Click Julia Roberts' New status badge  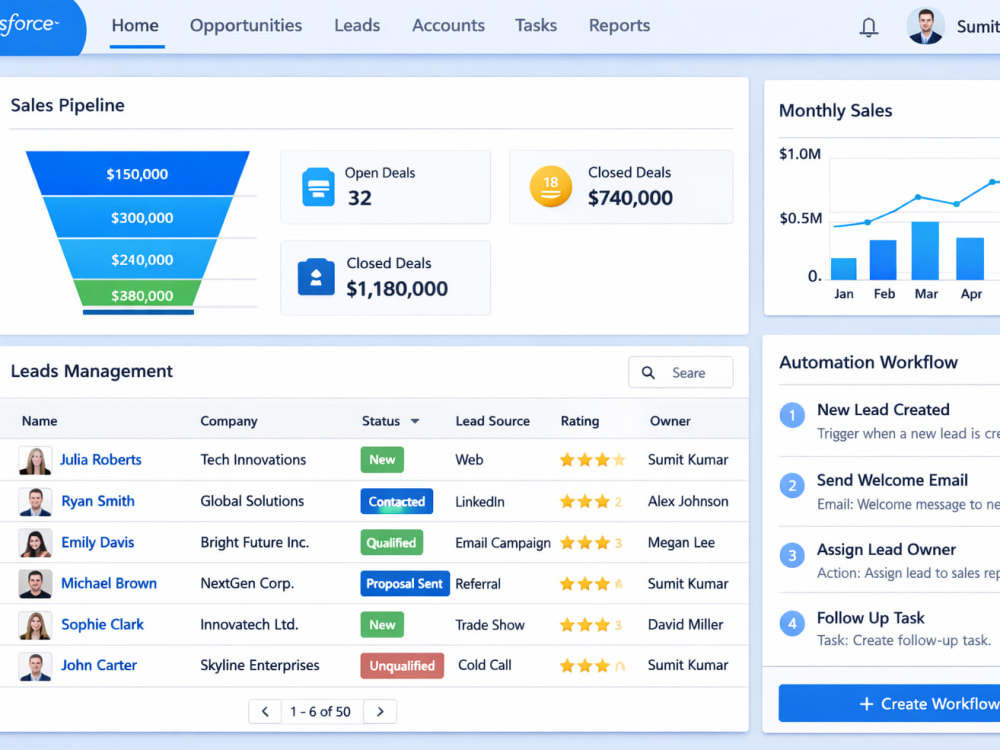(x=382, y=460)
